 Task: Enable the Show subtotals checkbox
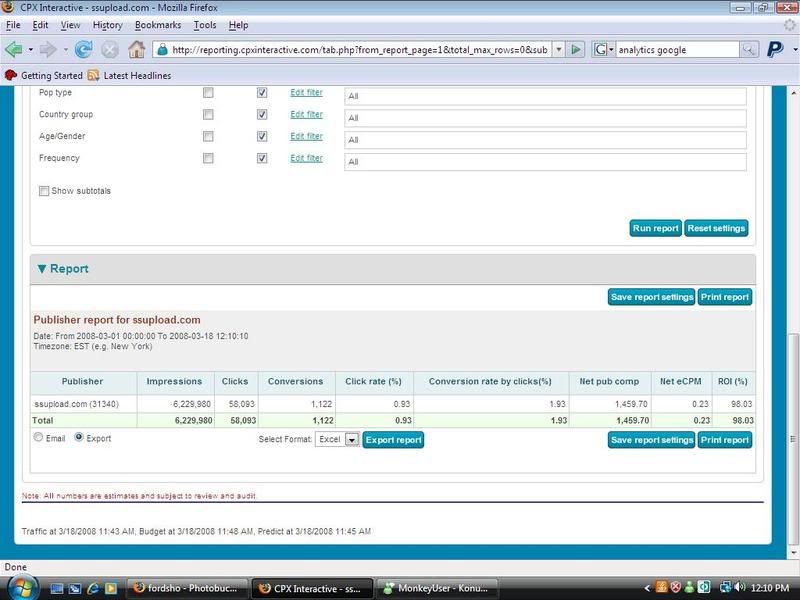click(x=44, y=191)
